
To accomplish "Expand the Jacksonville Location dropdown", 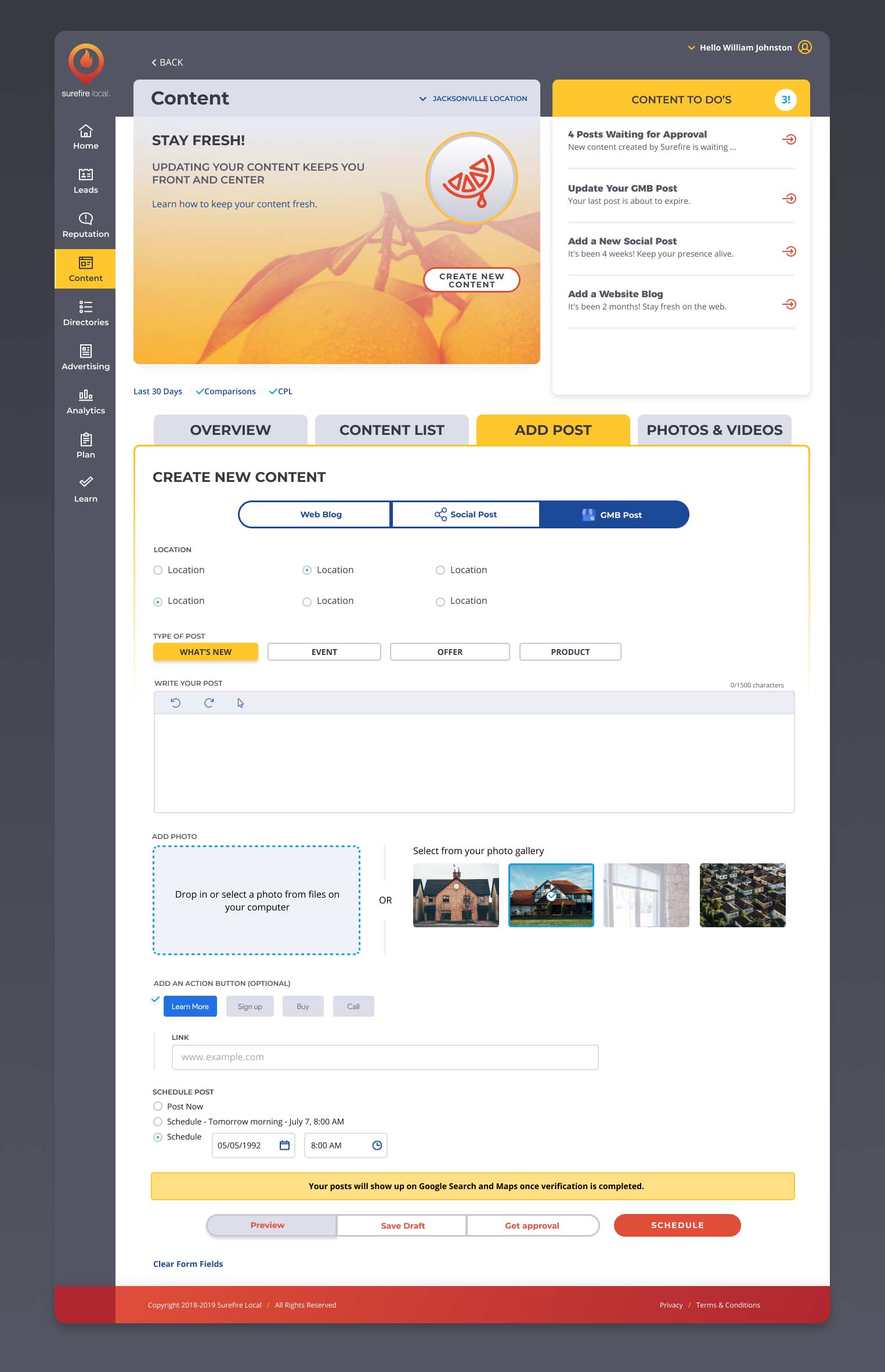I will 473,99.
